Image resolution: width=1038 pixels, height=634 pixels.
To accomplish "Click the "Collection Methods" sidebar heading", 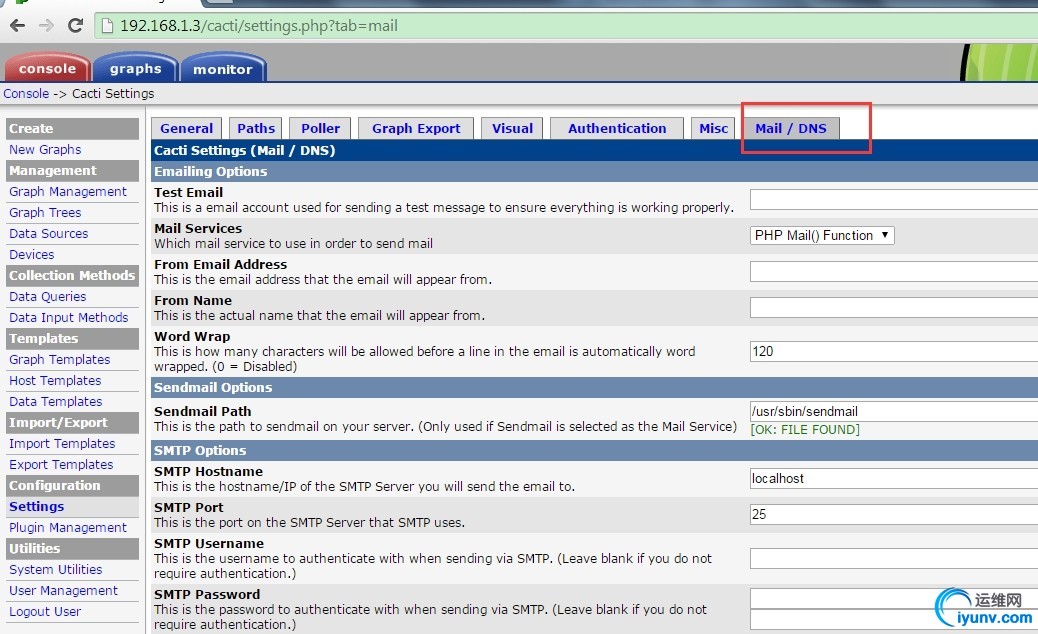I will click(x=72, y=275).
